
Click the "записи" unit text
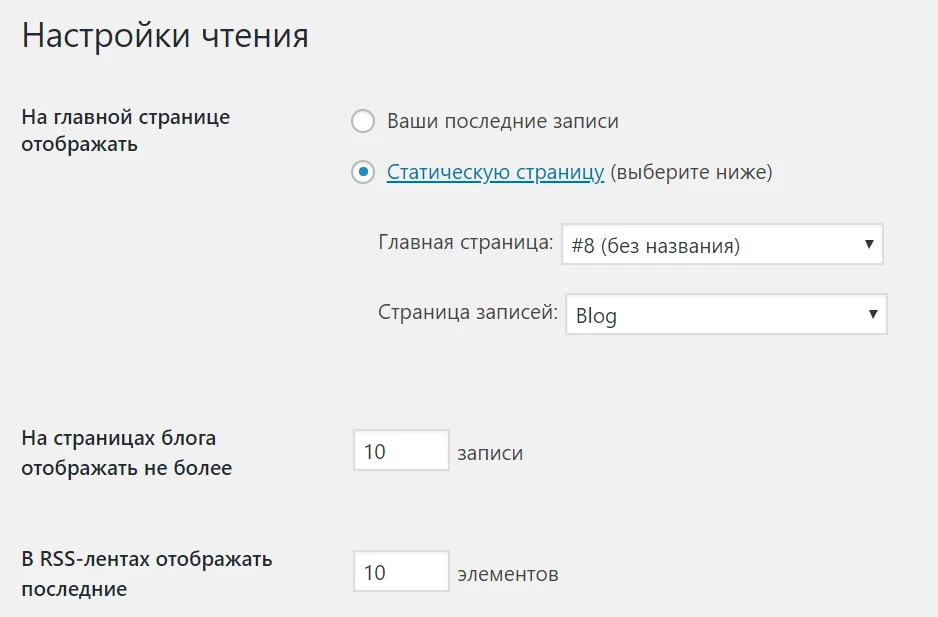(490, 453)
